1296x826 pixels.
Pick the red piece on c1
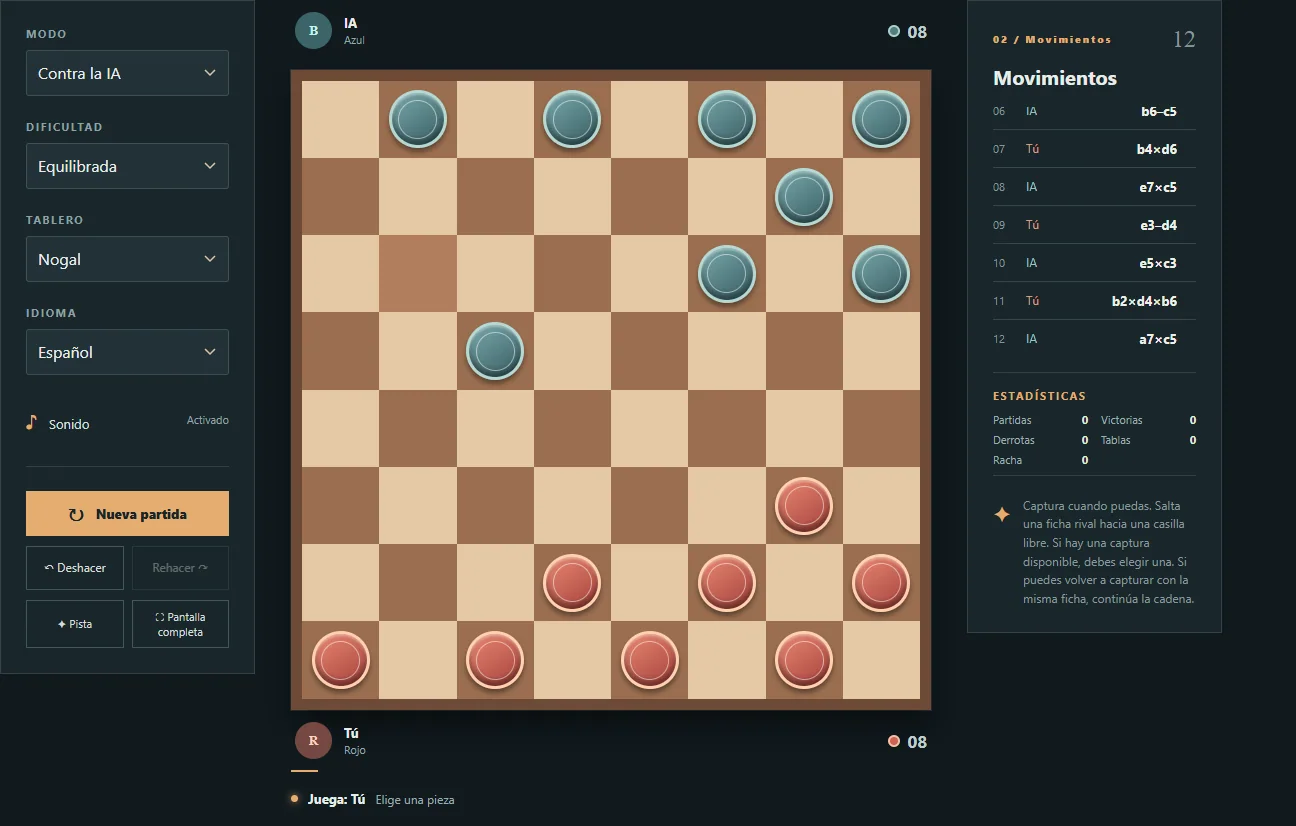[495, 660]
